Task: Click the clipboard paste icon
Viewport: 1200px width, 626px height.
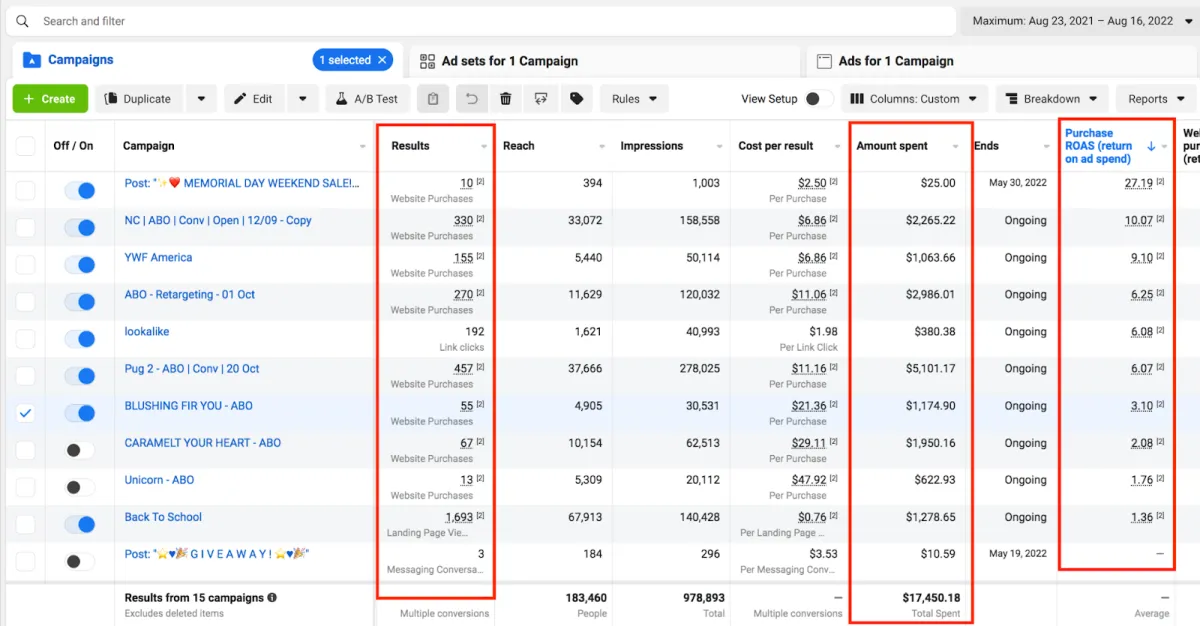Action: tap(433, 99)
